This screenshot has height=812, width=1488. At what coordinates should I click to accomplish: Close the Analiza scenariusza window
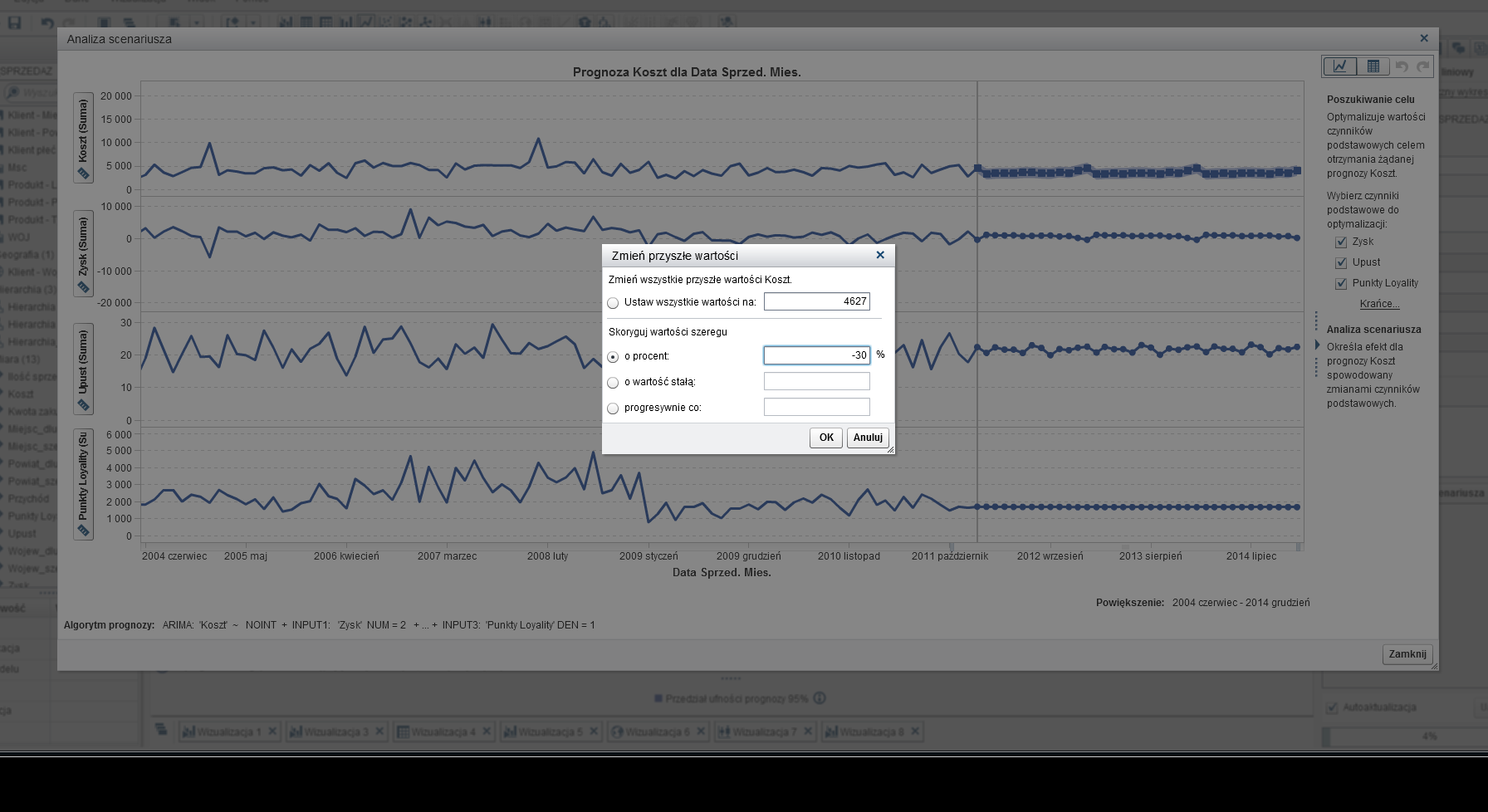point(1424,38)
